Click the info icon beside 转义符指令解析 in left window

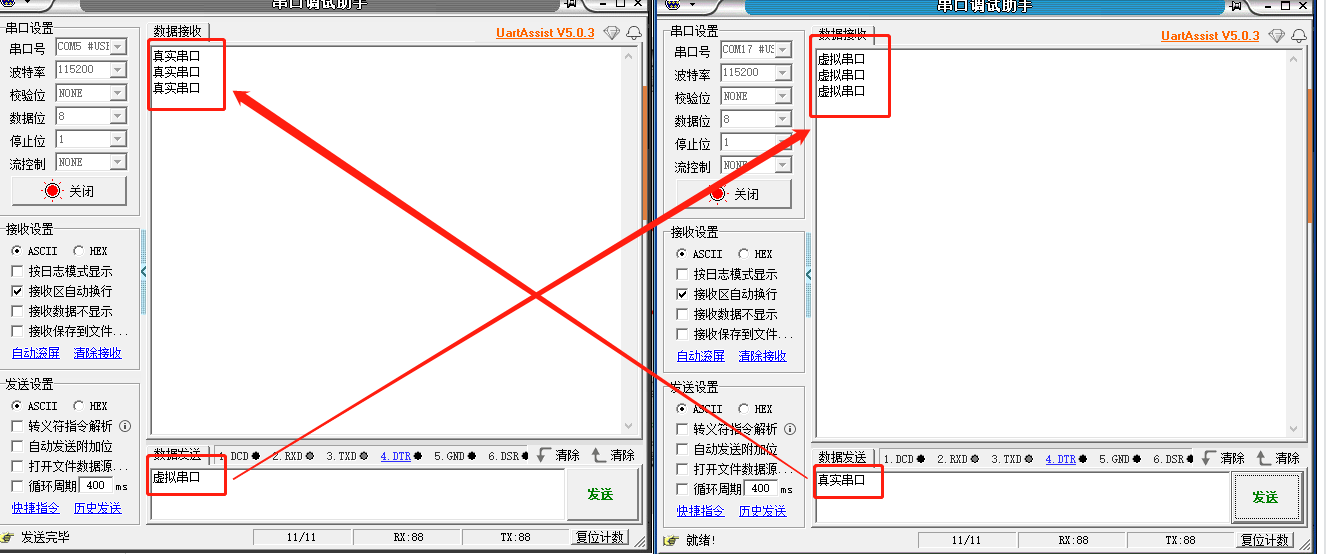(x=125, y=426)
